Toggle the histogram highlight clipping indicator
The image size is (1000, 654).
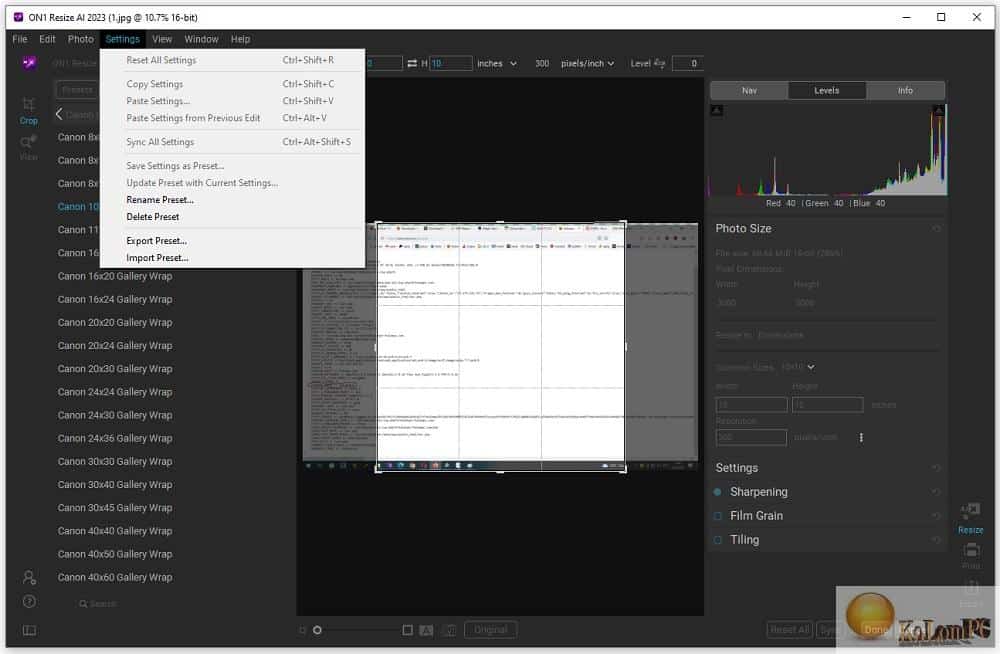(939, 110)
